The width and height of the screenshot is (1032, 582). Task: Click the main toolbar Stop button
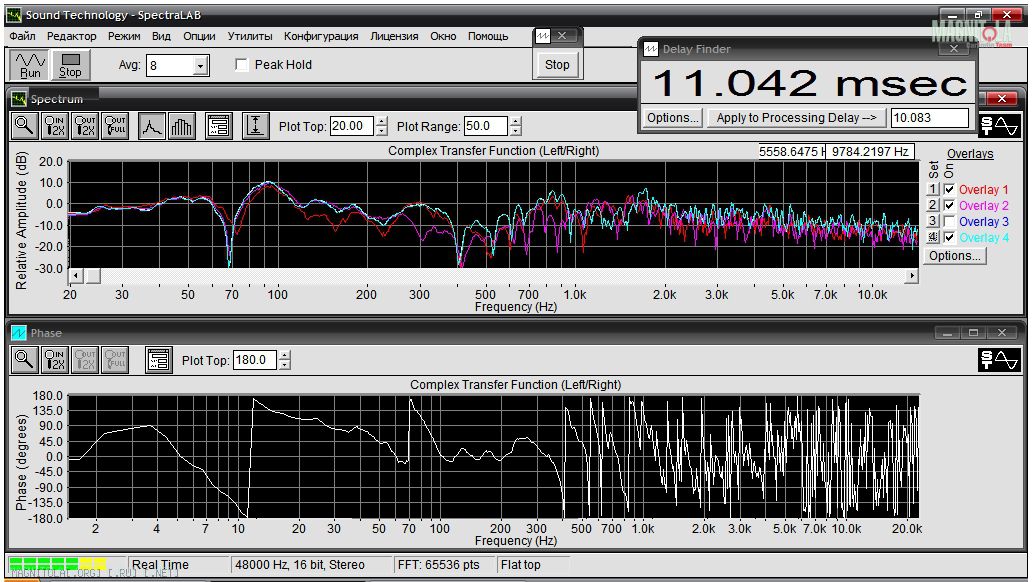pyautogui.click(x=70, y=65)
